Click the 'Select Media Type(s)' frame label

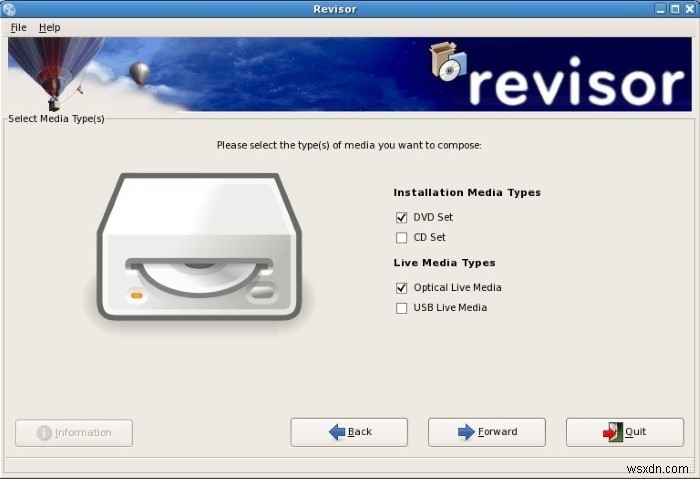coord(56,119)
